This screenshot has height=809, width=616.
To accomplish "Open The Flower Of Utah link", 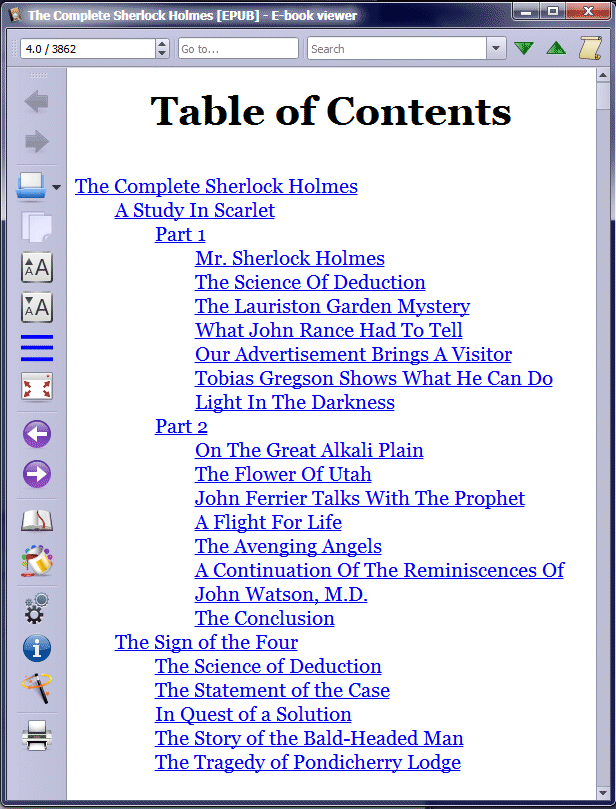I will click(x=283, y=475).
